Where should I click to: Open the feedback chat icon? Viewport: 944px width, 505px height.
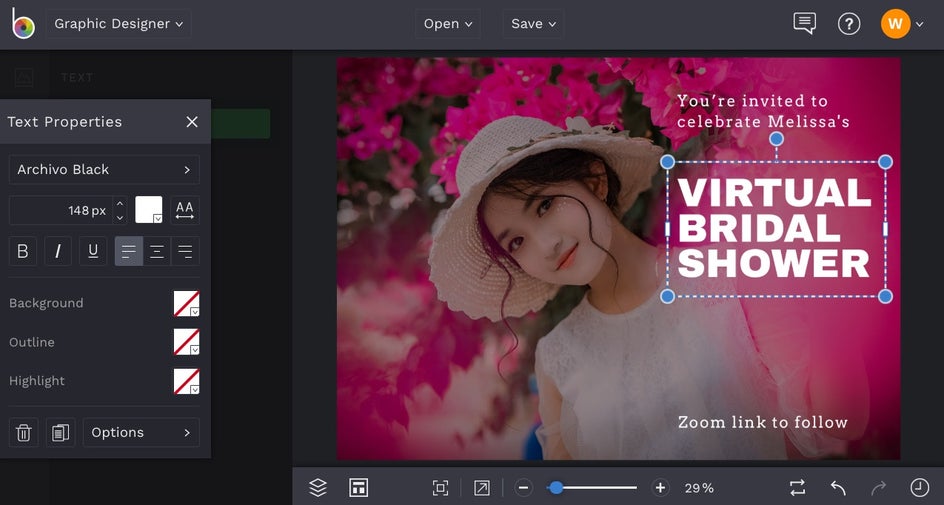(804, 23)
